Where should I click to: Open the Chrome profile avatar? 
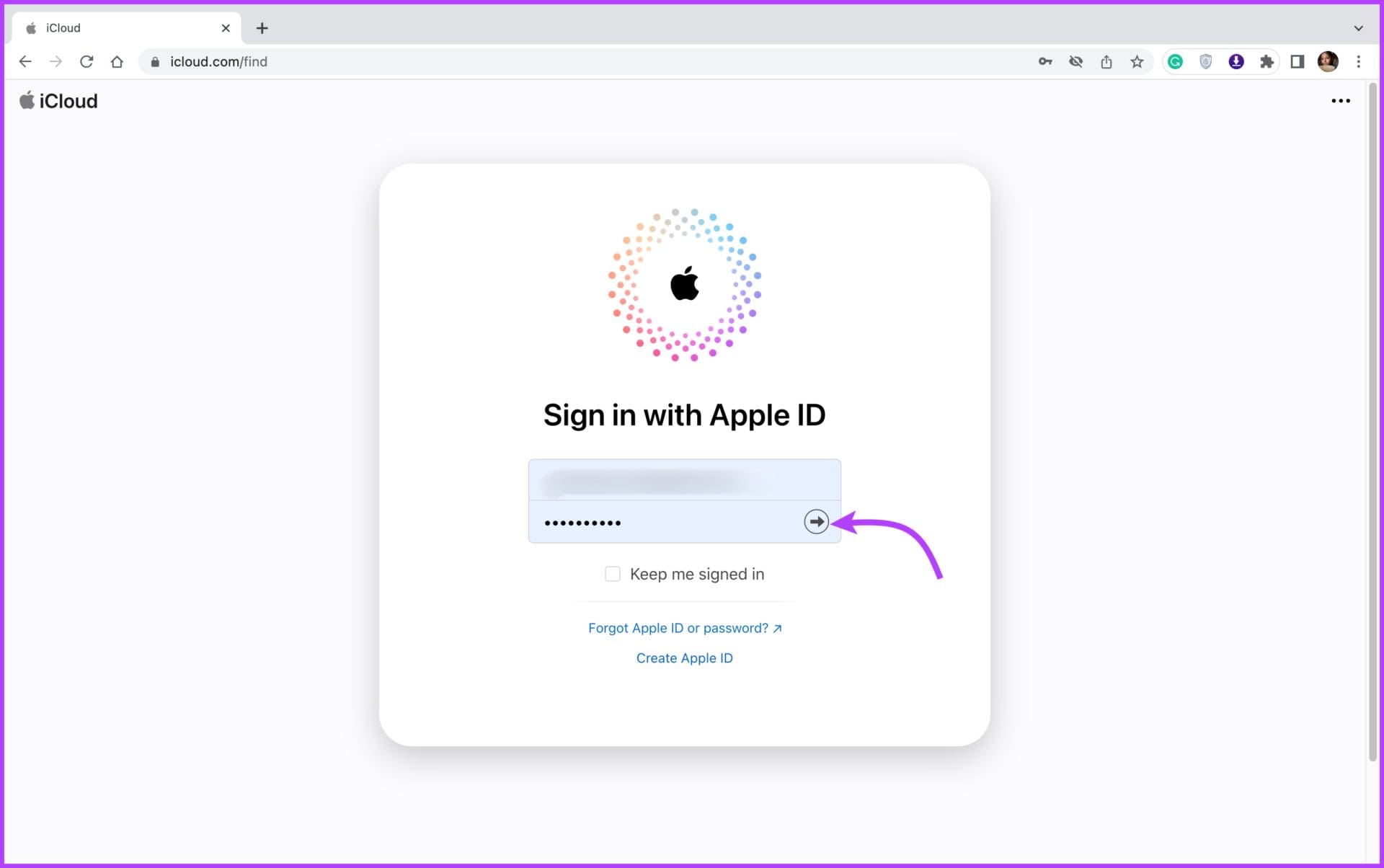click(x=1328, y=62)
